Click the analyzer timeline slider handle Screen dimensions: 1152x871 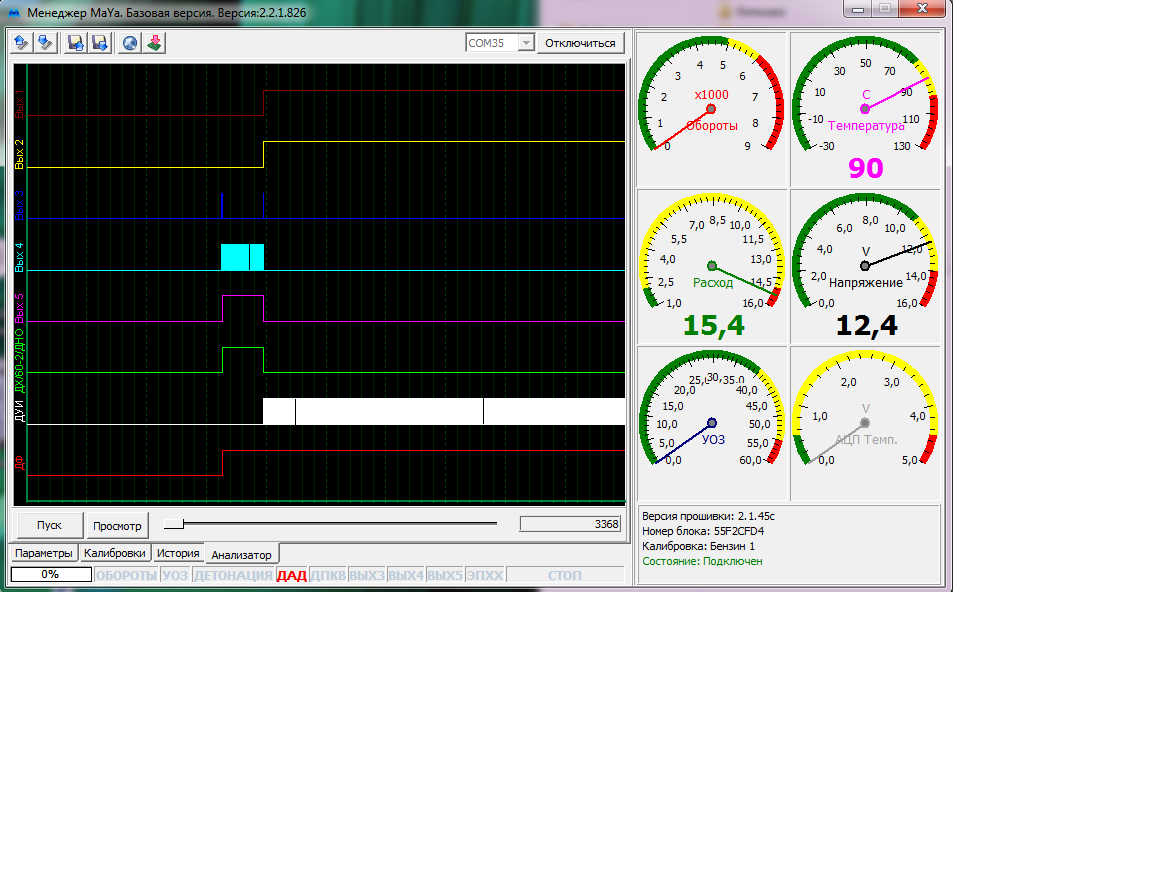click(174, 524)
